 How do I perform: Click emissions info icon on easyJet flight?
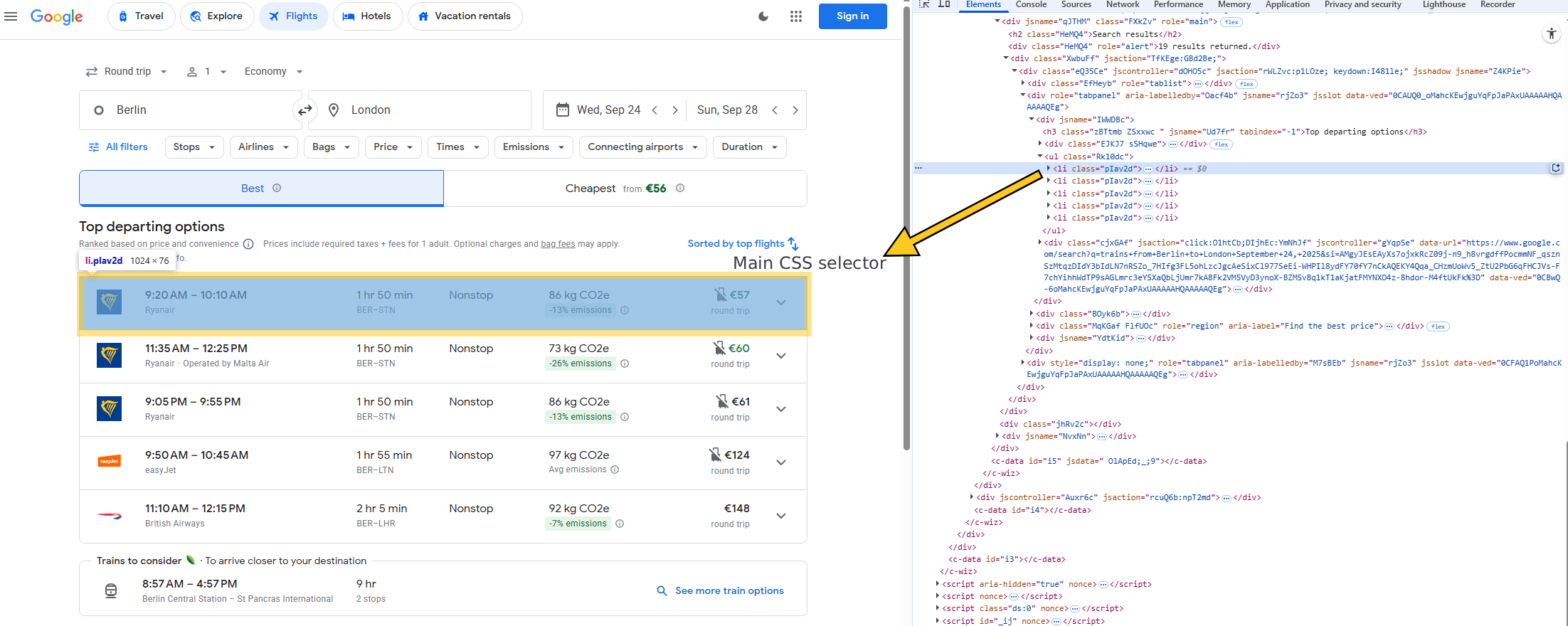pyautogui.click(x=615, y=469)
